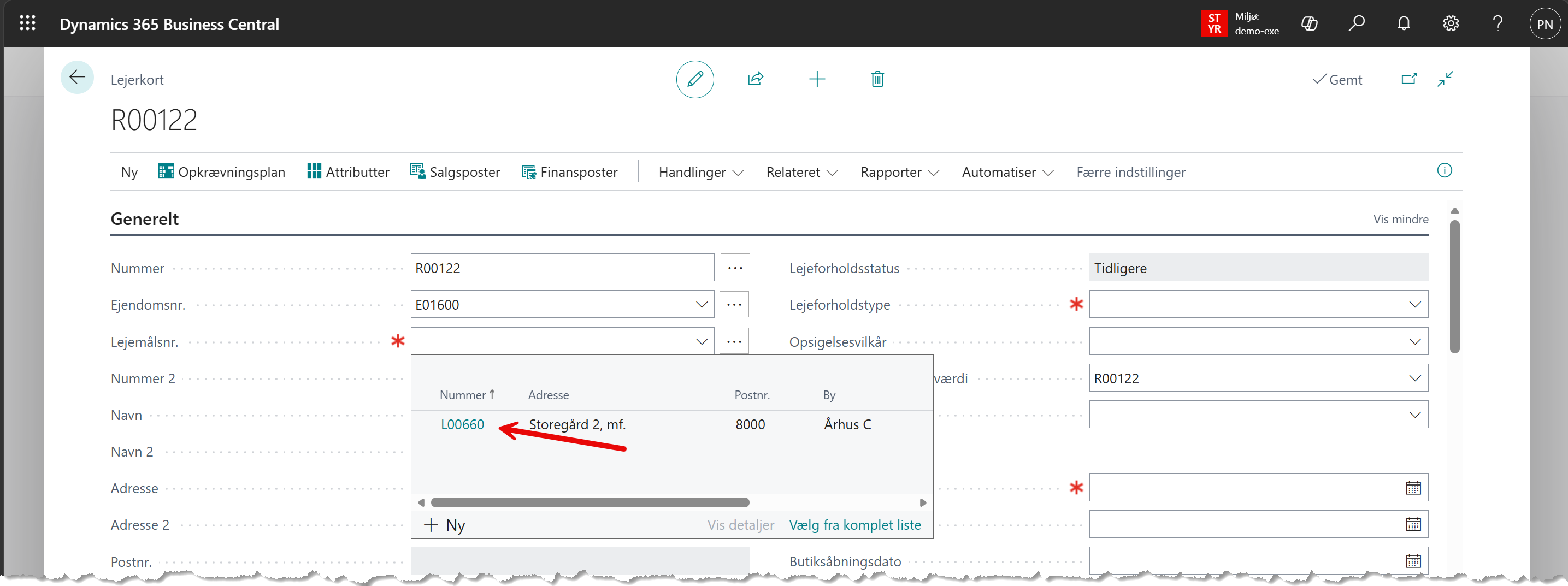Open the app launcher waffle icon
This screenshot has height=586, width=1568.
tap(27, 23)
